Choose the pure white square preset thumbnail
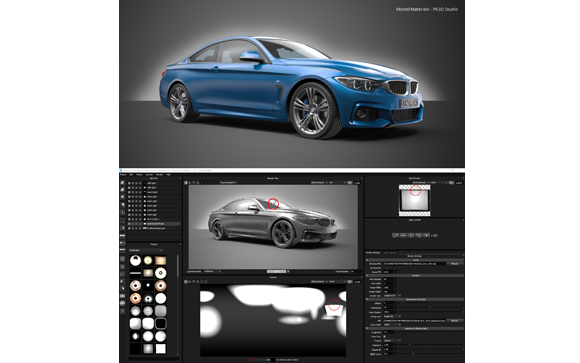 pyautogui.click(x=161, y=349)
